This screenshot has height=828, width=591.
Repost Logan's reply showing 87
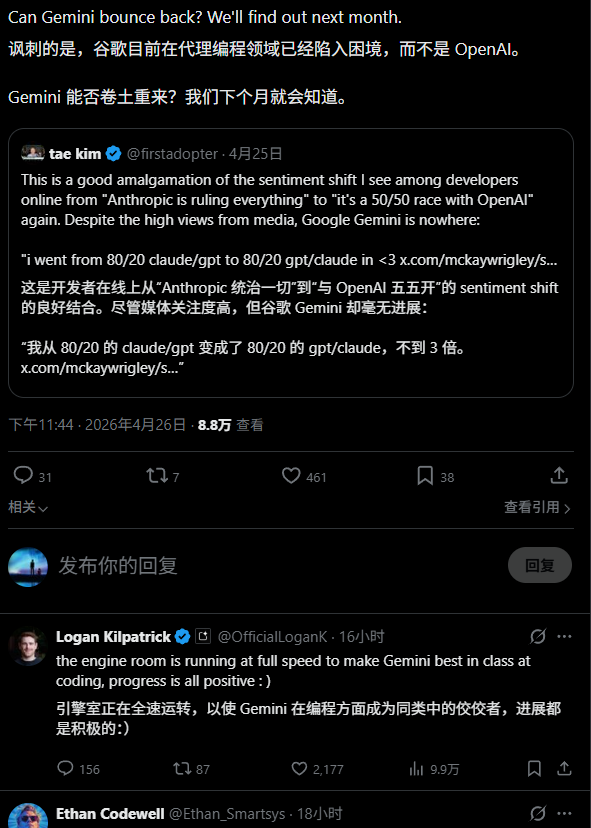click(182, 768)
